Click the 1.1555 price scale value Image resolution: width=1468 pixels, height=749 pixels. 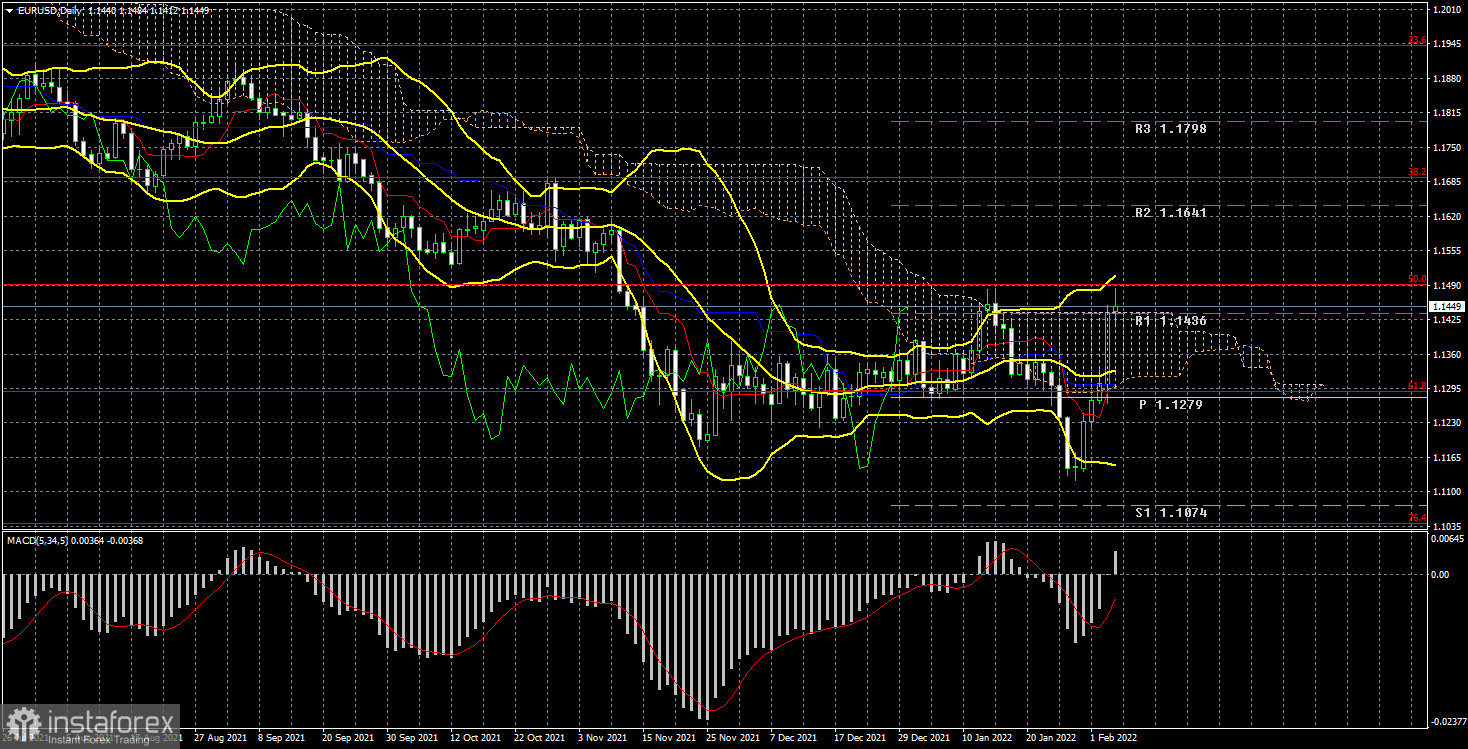coord(1447,251)
